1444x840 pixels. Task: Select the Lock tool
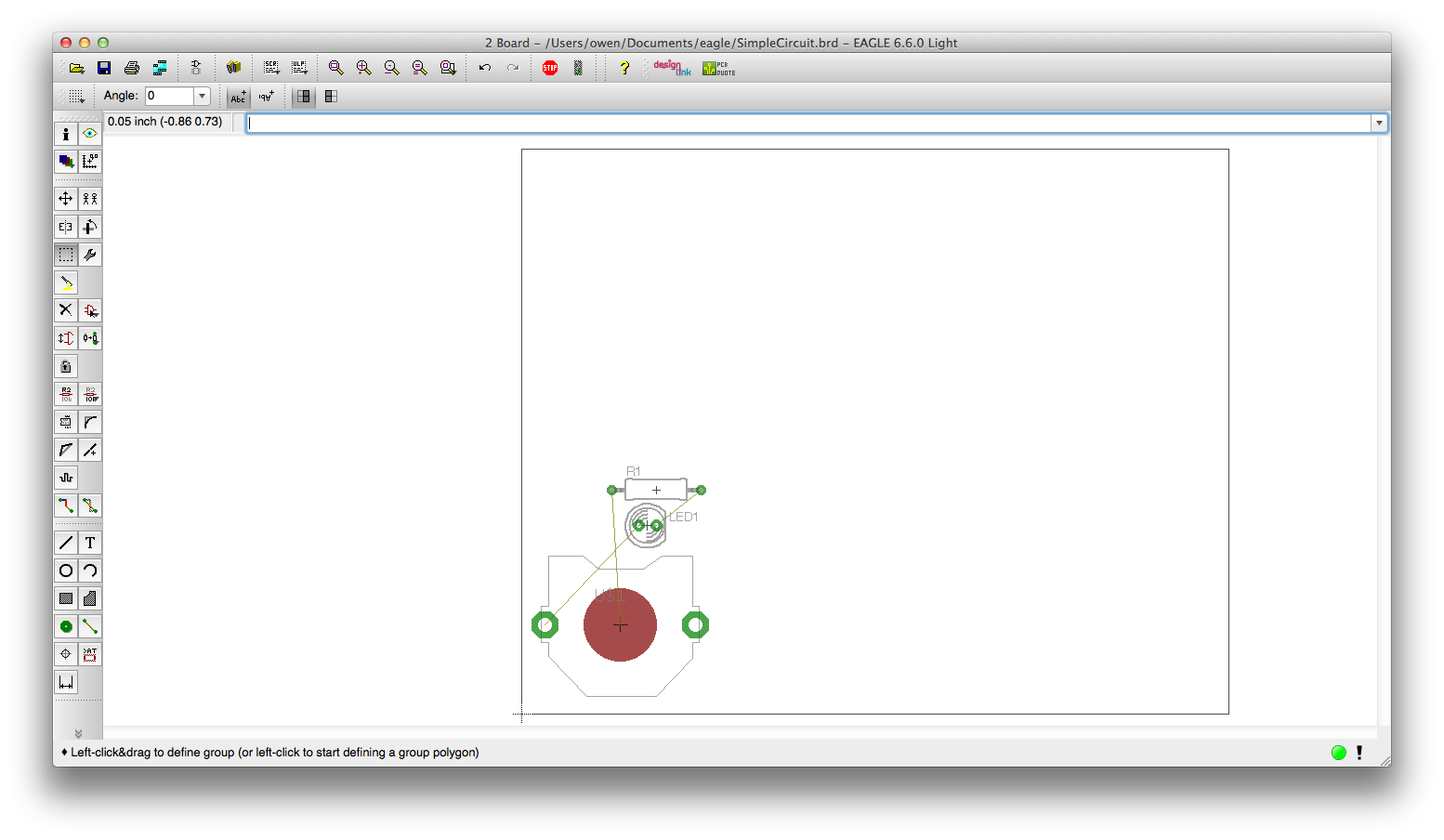tap(66, 366)
